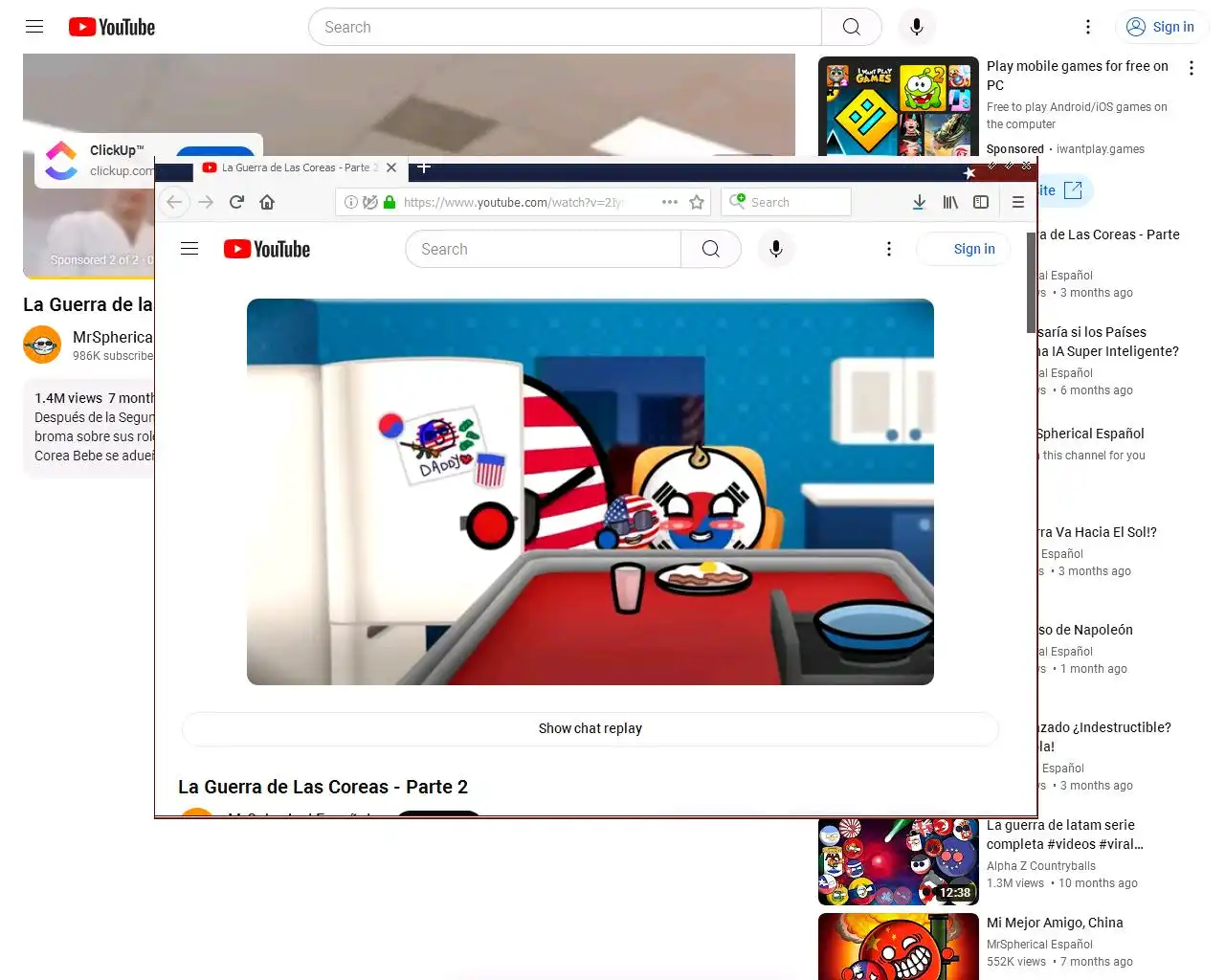
Task: Open Firefox downloads arrow icon
Action: 919,202
